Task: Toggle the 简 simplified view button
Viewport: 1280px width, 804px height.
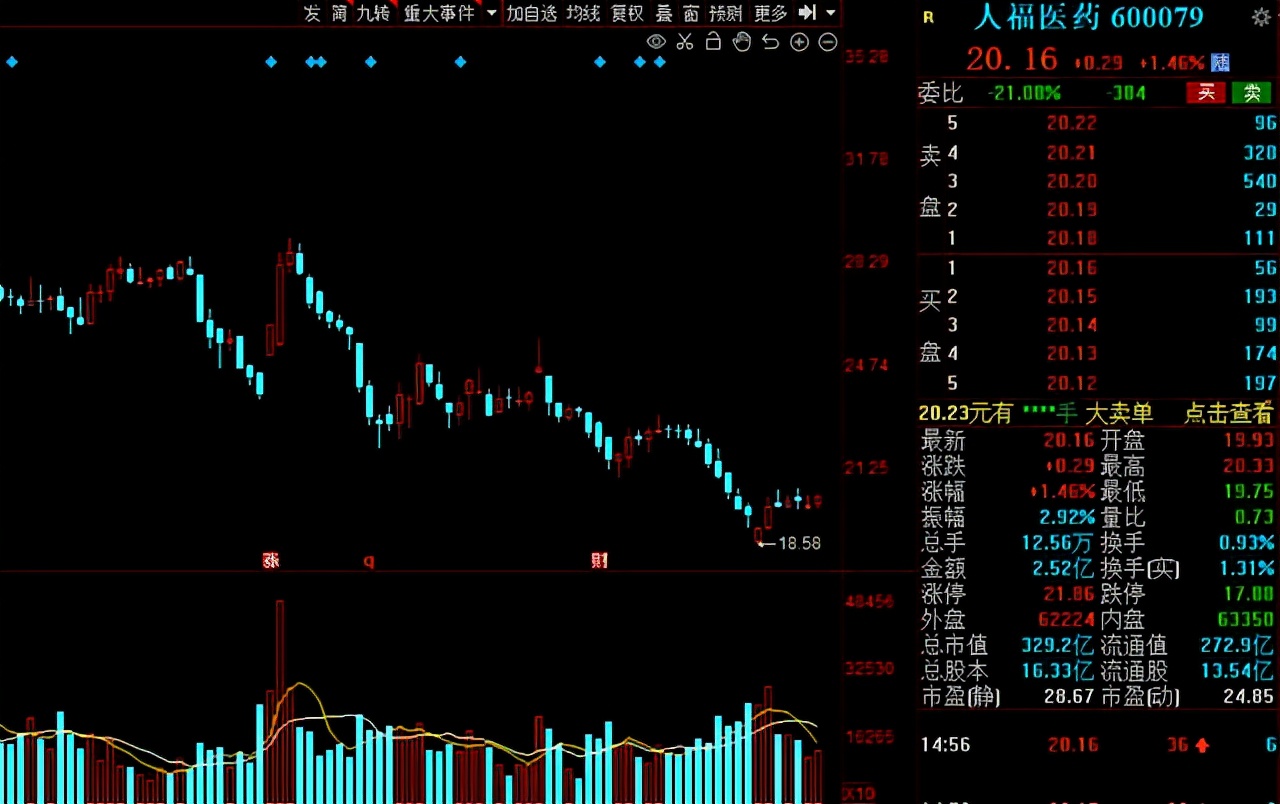Action: click(339, 13)
